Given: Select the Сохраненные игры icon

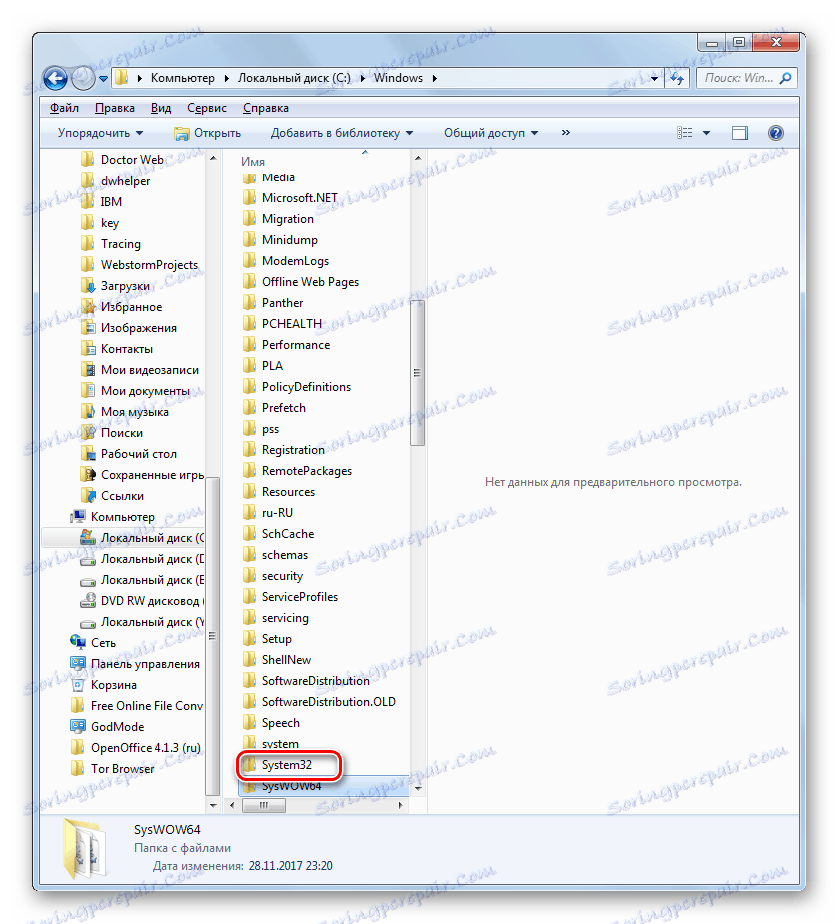Looking at the screenshot, I should point(88,474).
